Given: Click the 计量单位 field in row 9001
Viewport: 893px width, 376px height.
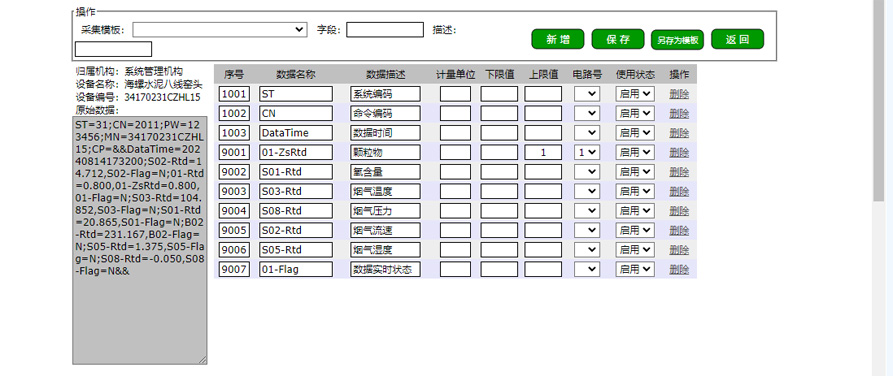Looking at the screenshot, I should (456, 152).
